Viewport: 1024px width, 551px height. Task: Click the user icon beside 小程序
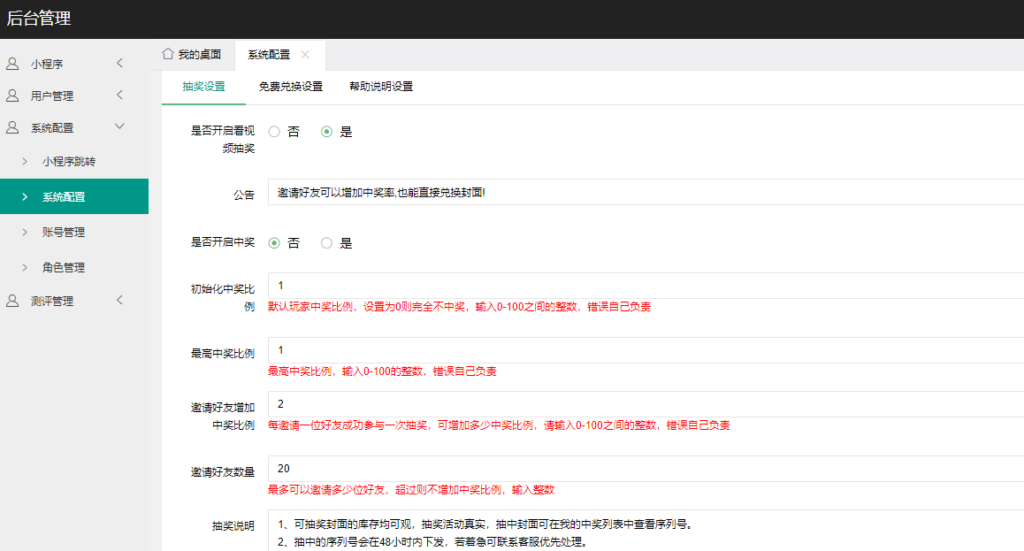[12, 64]
